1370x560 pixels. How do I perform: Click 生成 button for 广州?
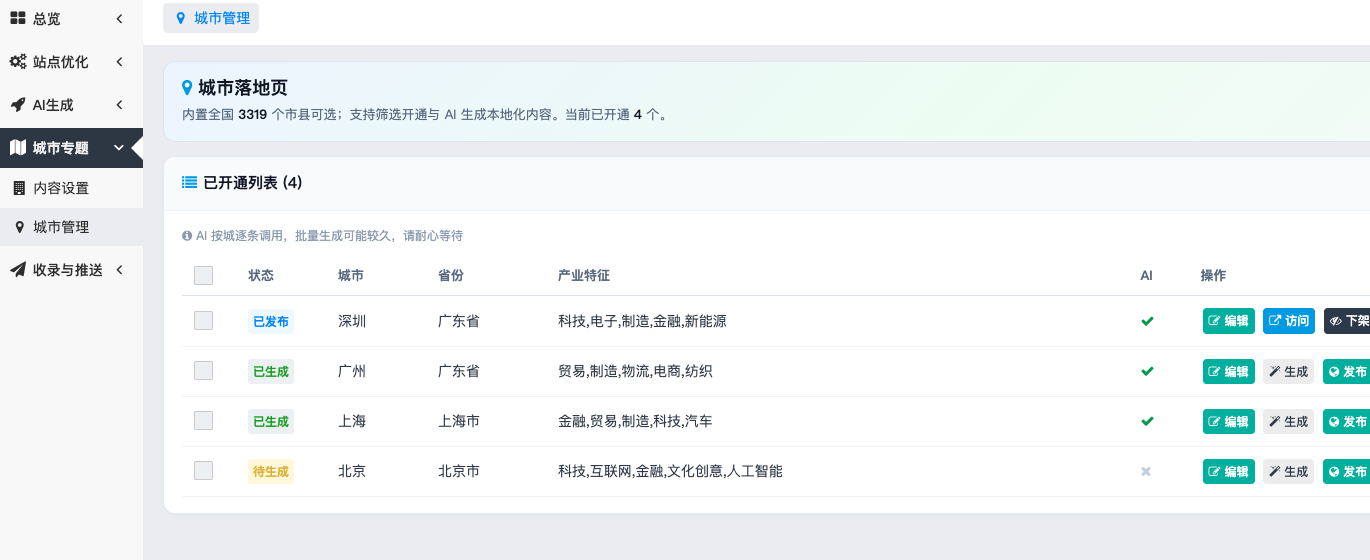1288,371
